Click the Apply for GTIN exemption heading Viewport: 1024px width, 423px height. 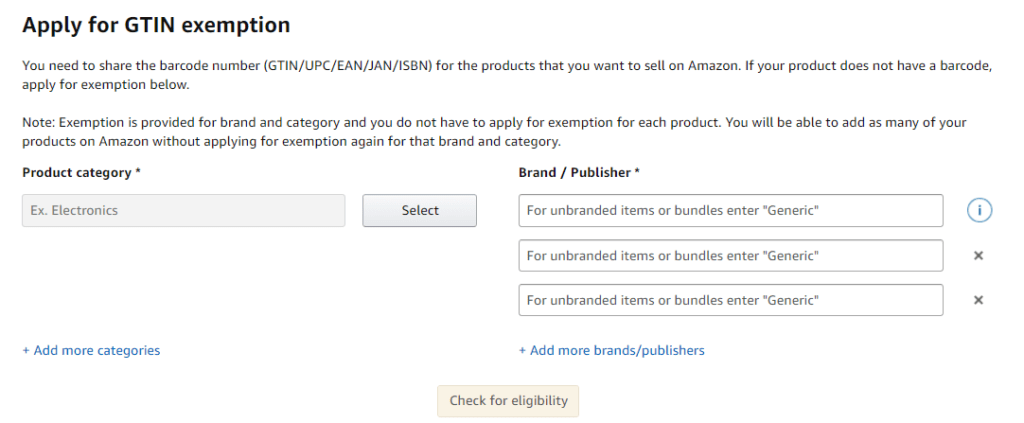(x=156, y=24)
